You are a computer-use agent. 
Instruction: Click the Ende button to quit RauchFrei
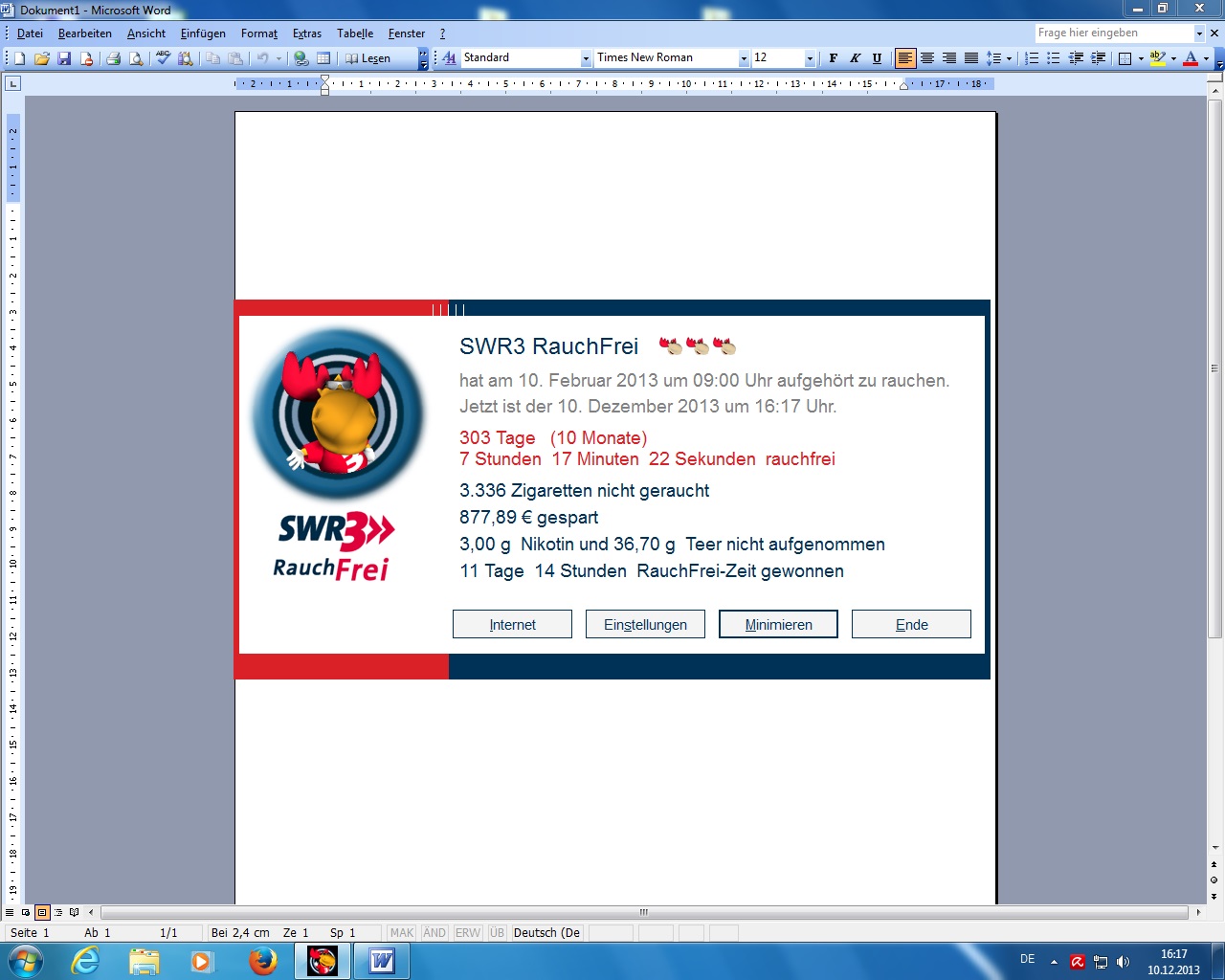(x=911, y=624)
